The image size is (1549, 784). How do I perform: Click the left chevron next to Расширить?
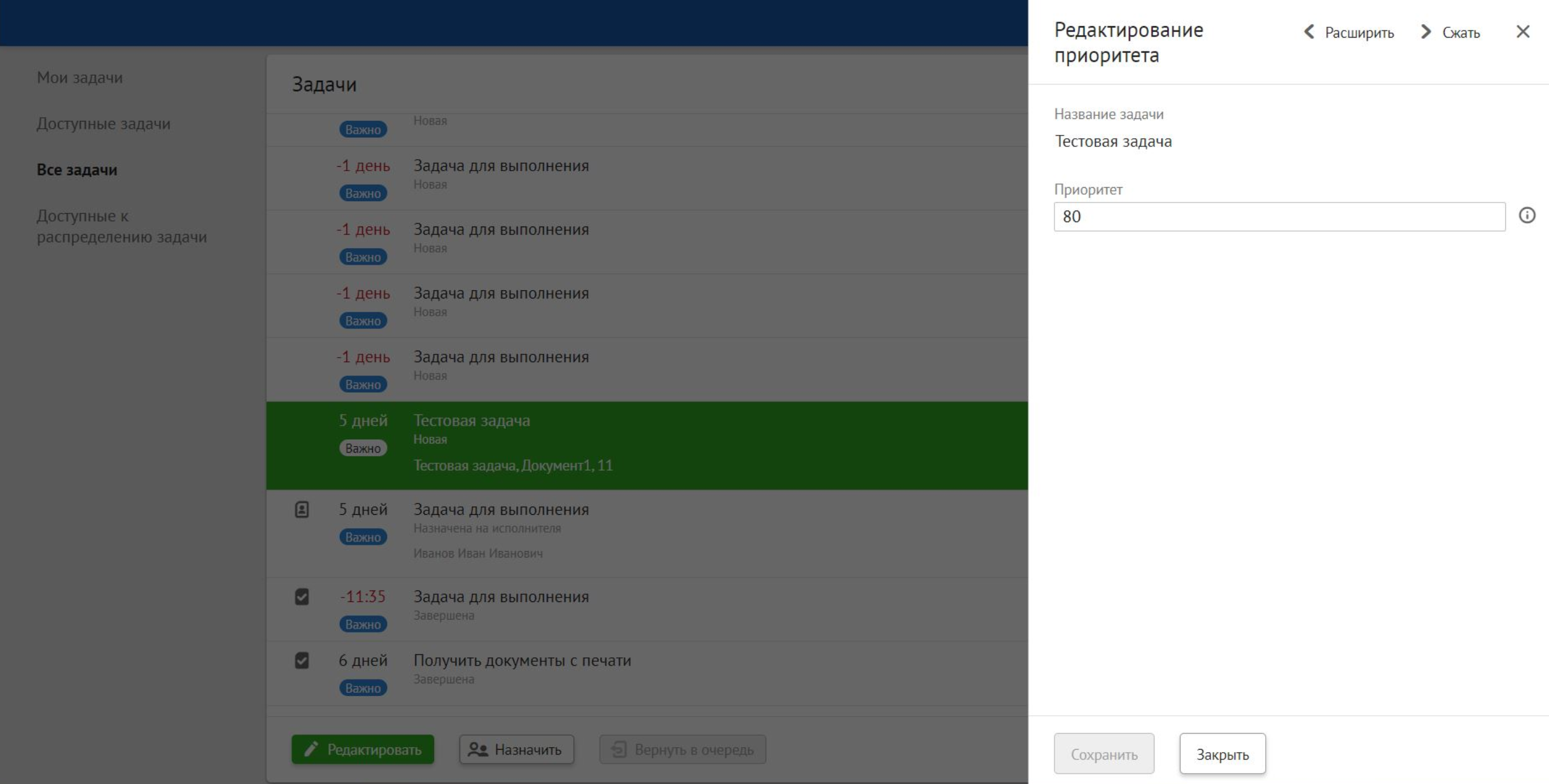click(x=1309, y=32)
